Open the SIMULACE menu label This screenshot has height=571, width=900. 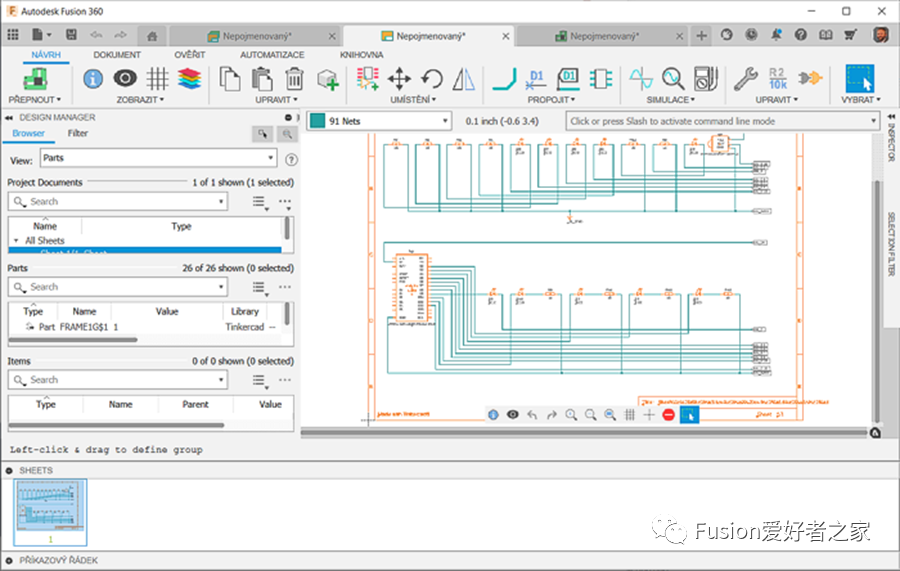coord(669,100)
